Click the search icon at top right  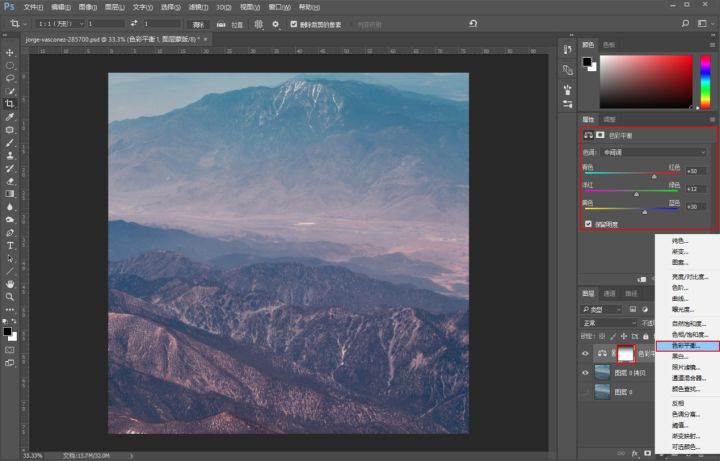point(684,23)
